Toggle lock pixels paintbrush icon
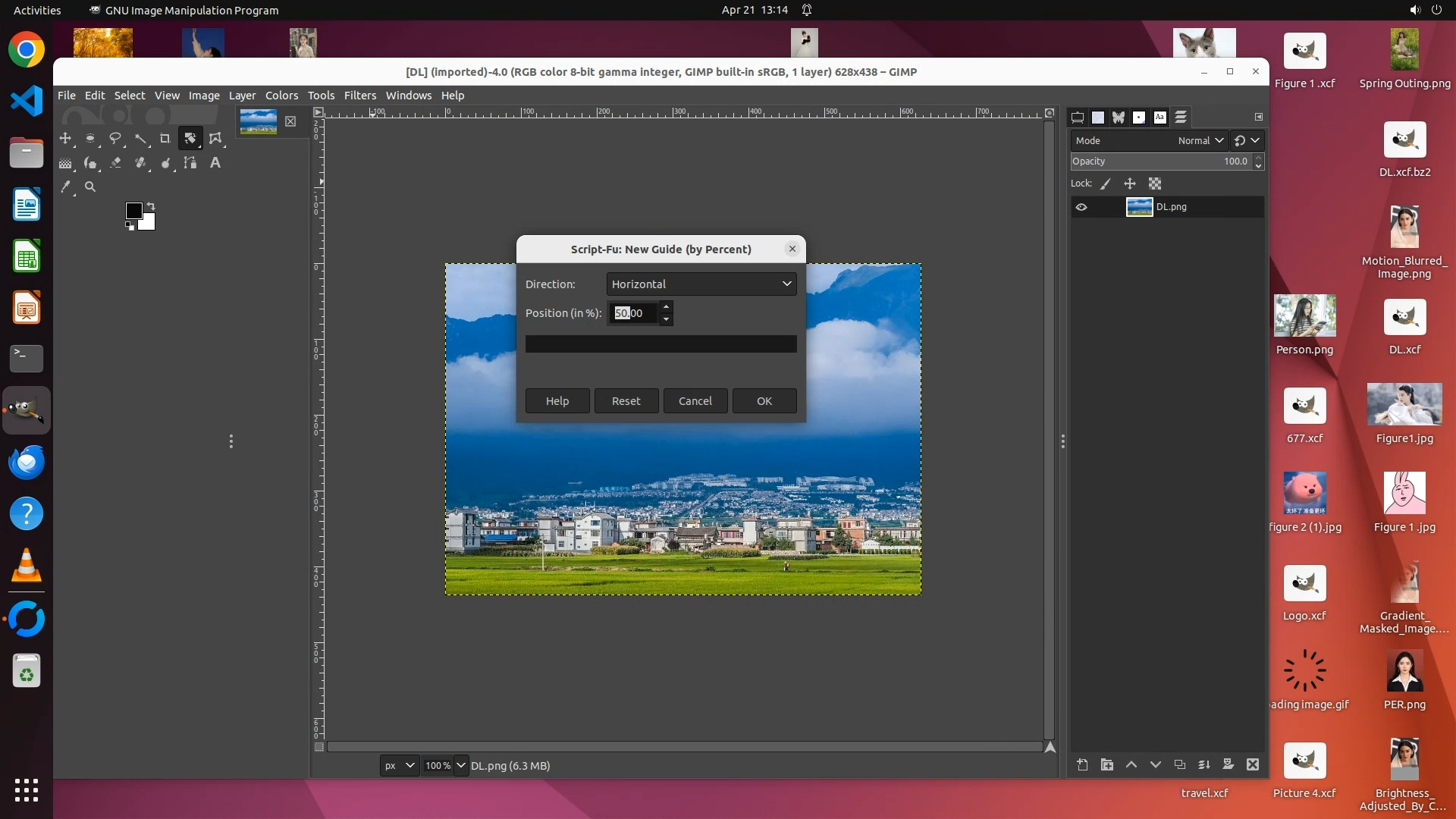Viewport: 1456px width, 819px height. pos(1106,184)
